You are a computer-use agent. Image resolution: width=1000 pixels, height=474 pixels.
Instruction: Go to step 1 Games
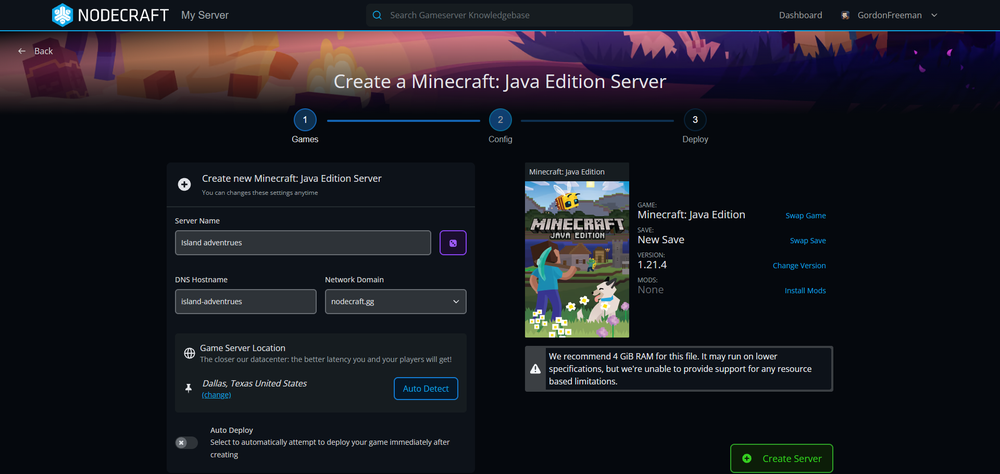click(305, 120)
